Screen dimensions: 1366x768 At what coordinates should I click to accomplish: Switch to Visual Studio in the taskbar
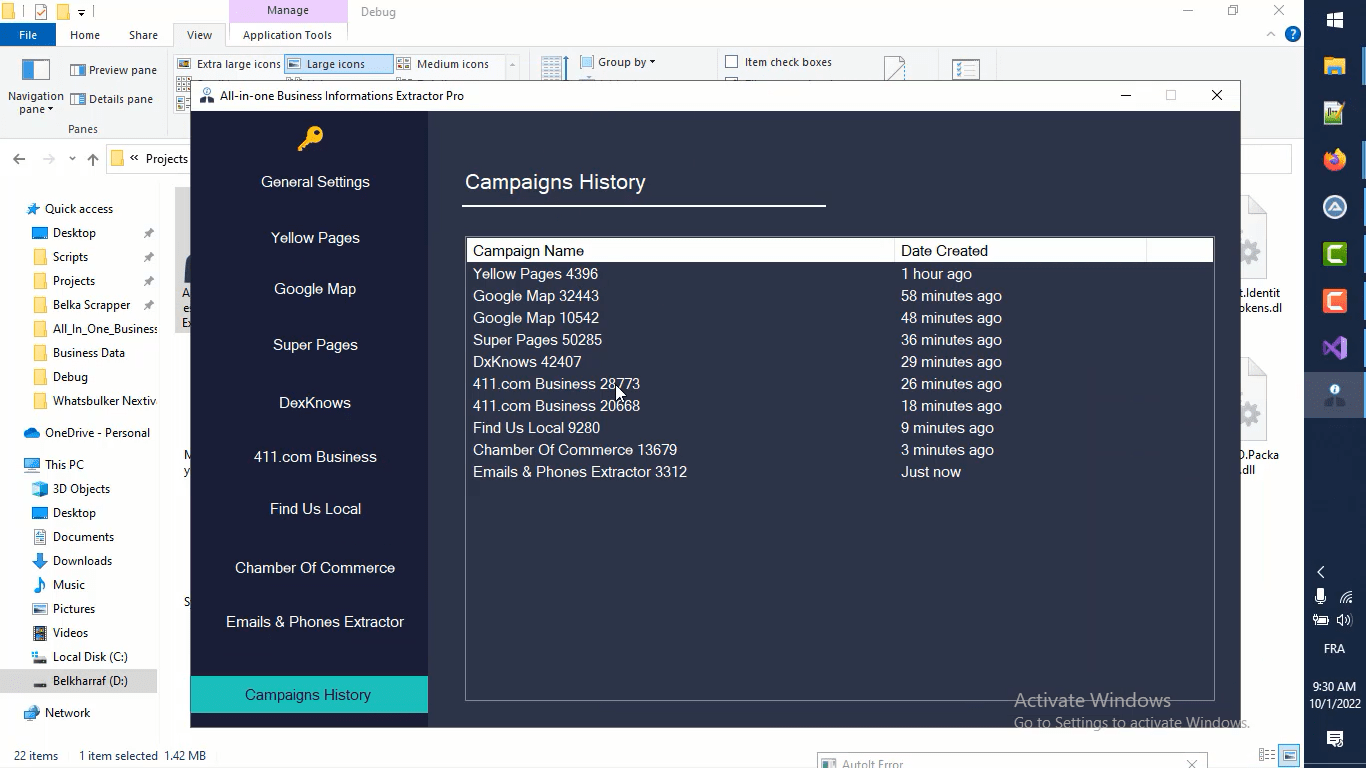[1334, 348]
